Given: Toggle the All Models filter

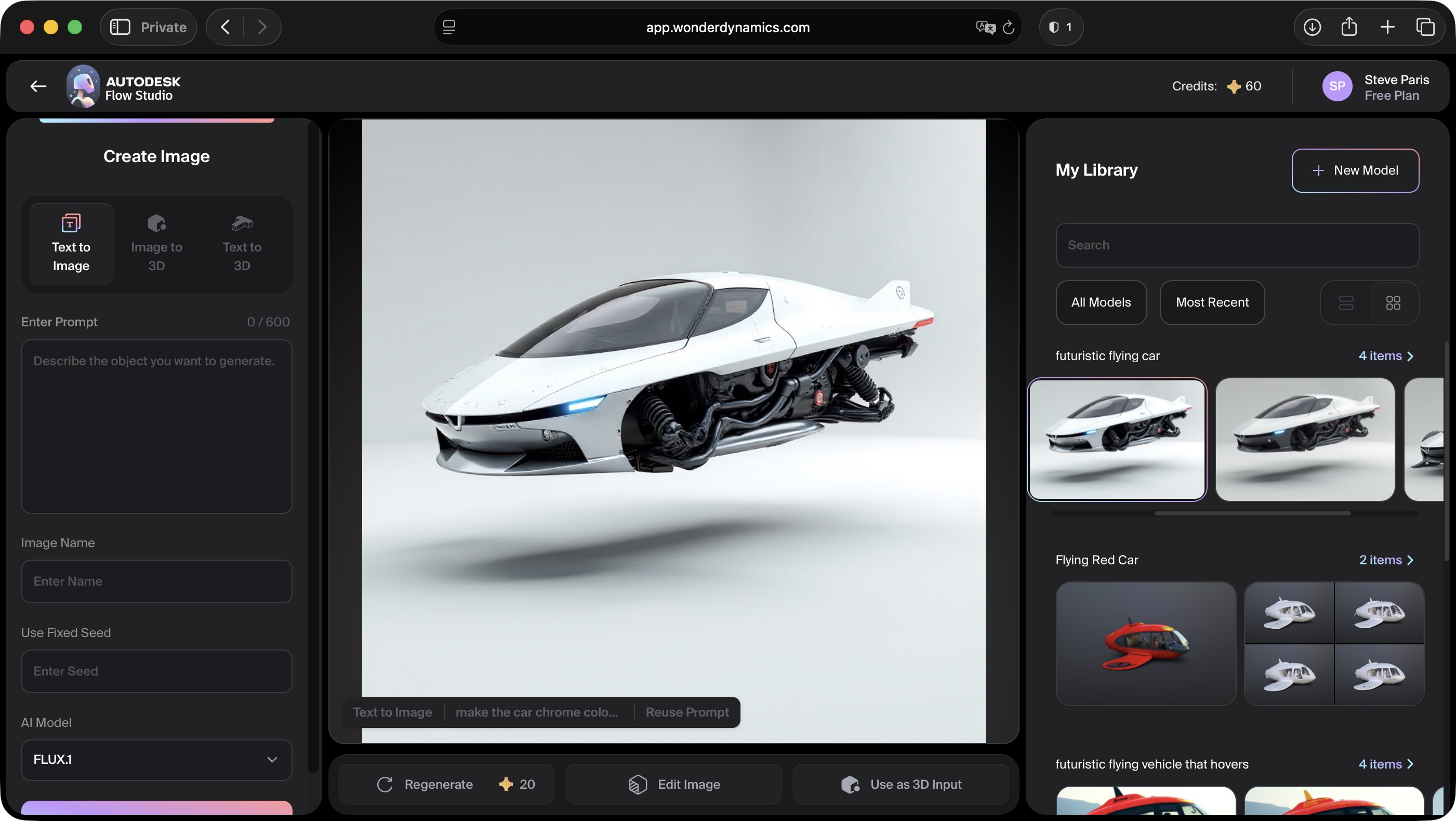Looking at the screenshot, I should (1101, 303).
